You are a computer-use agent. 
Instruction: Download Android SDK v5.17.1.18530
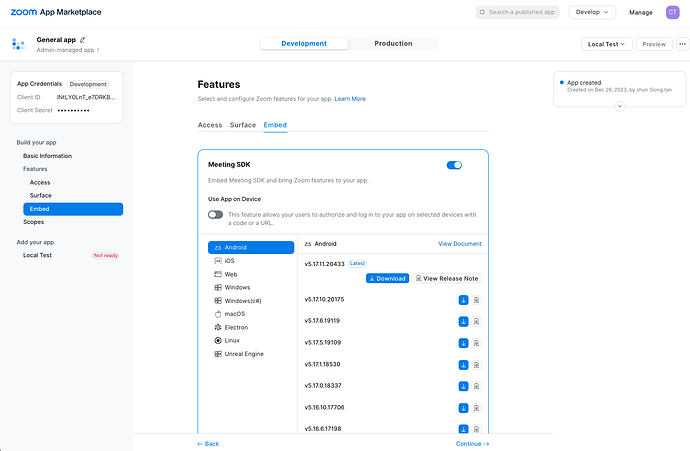[x=463, y=365]
